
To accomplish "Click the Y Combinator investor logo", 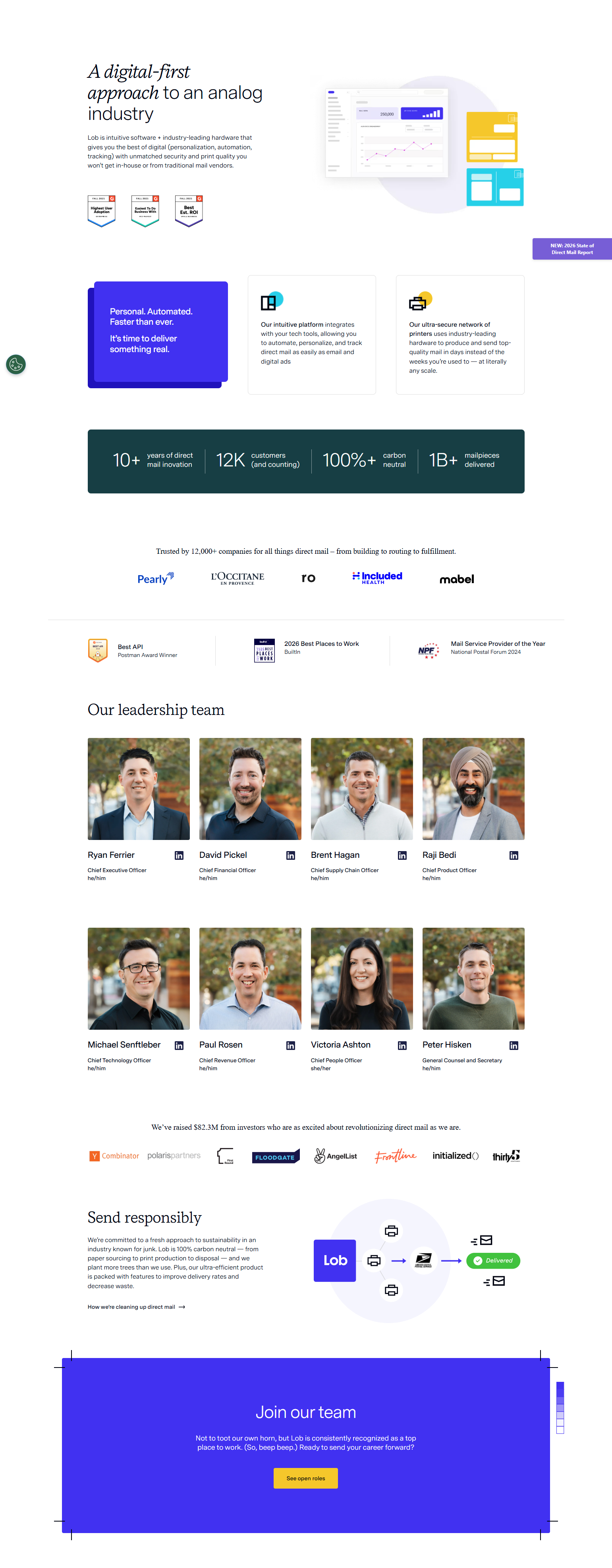I will (114, 1156).
